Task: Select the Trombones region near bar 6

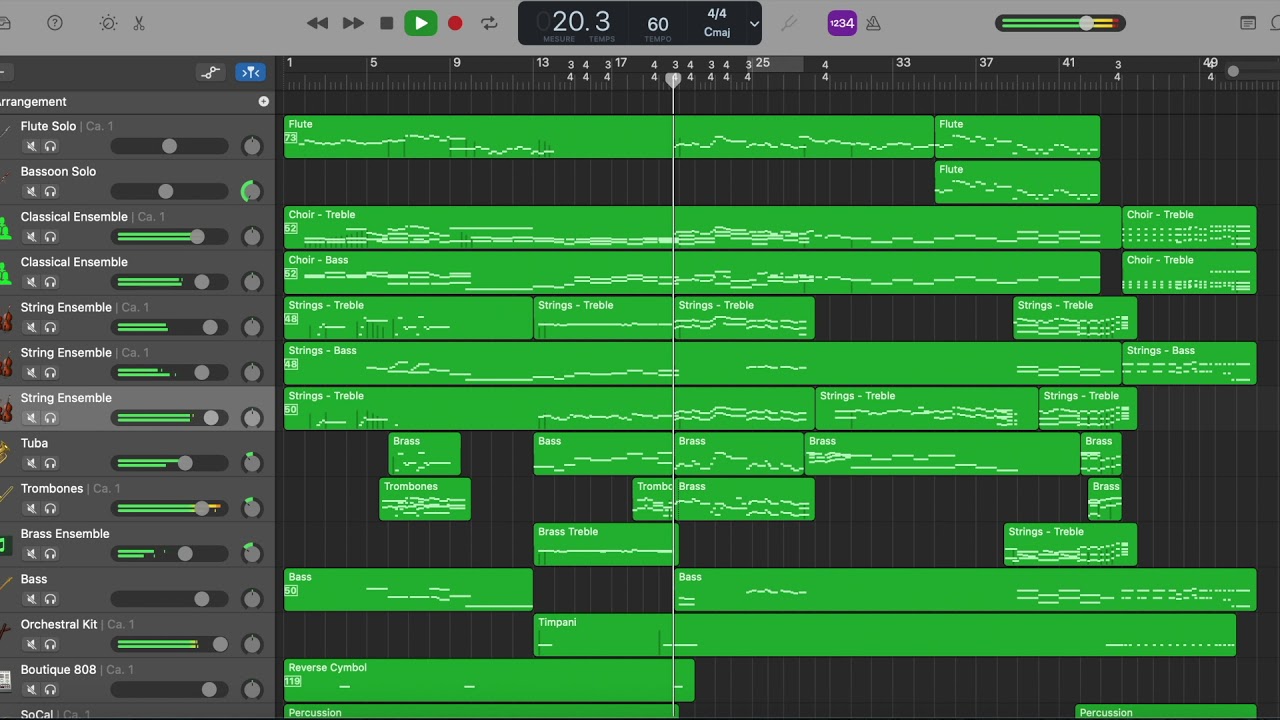Action: pyautogui.click(x=425, y=499)
